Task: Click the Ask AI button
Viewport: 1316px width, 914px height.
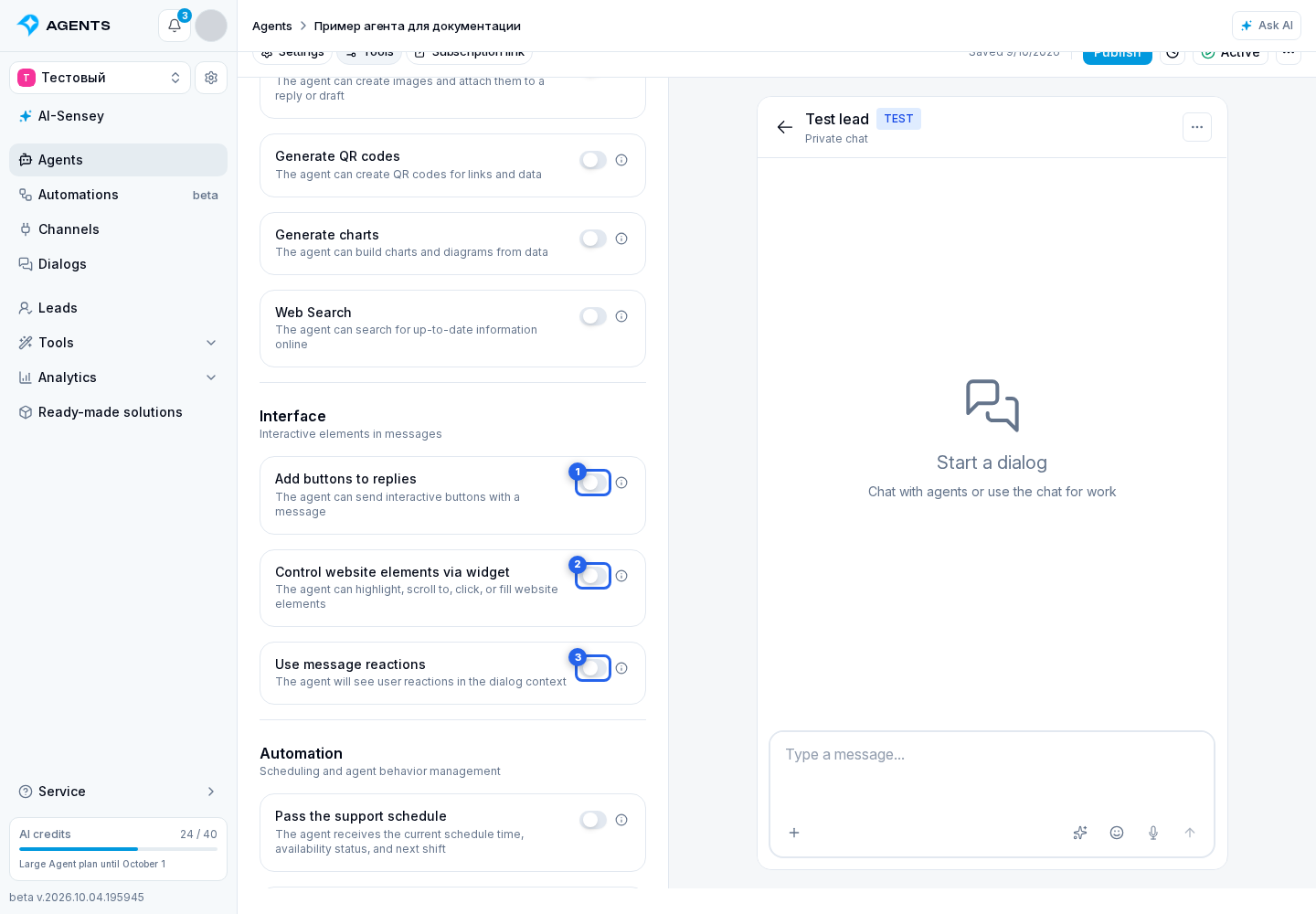Action: pyautogui.click(x=1266, y=26)
